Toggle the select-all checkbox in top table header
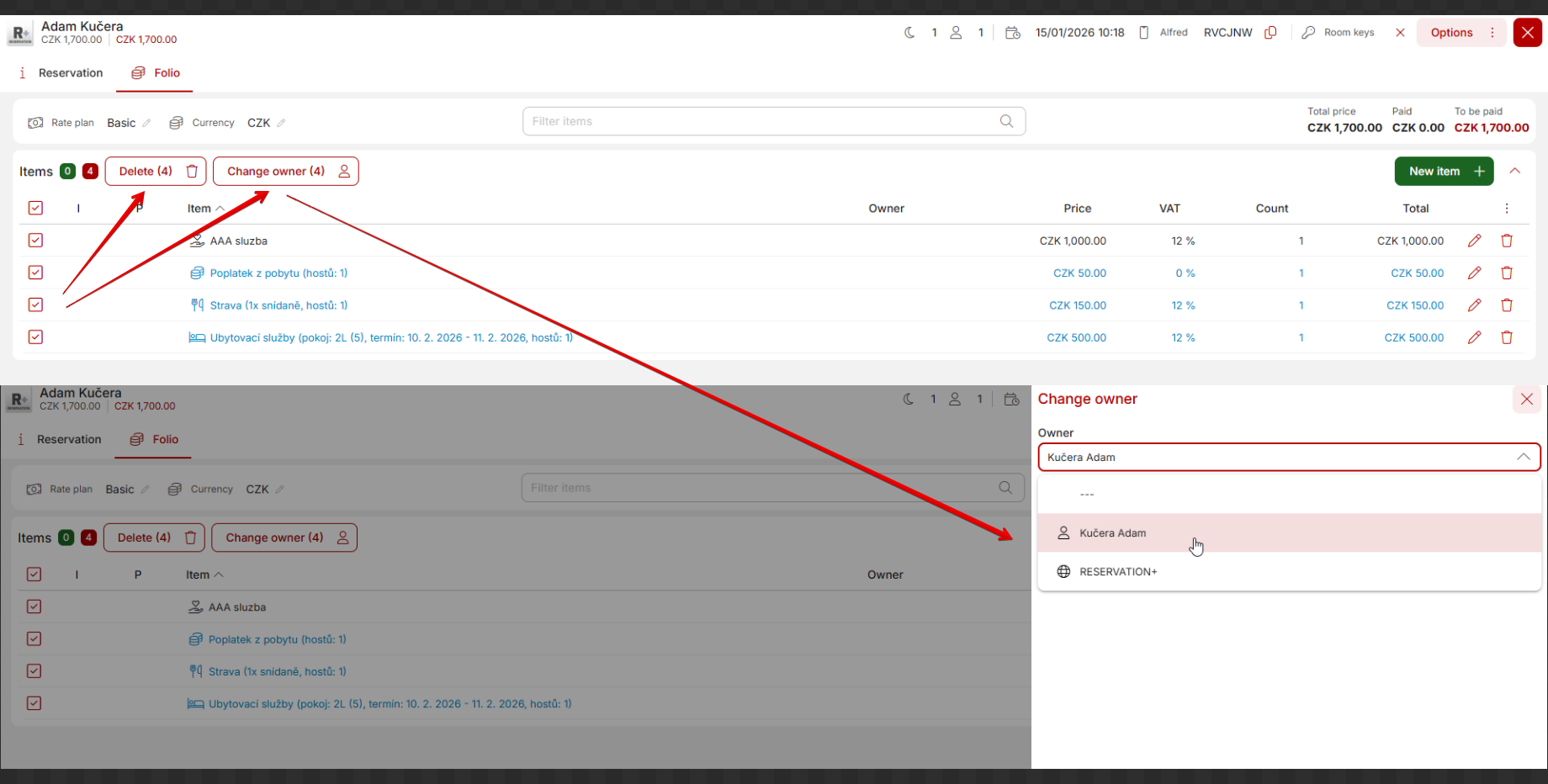 (x=35, y=208)
